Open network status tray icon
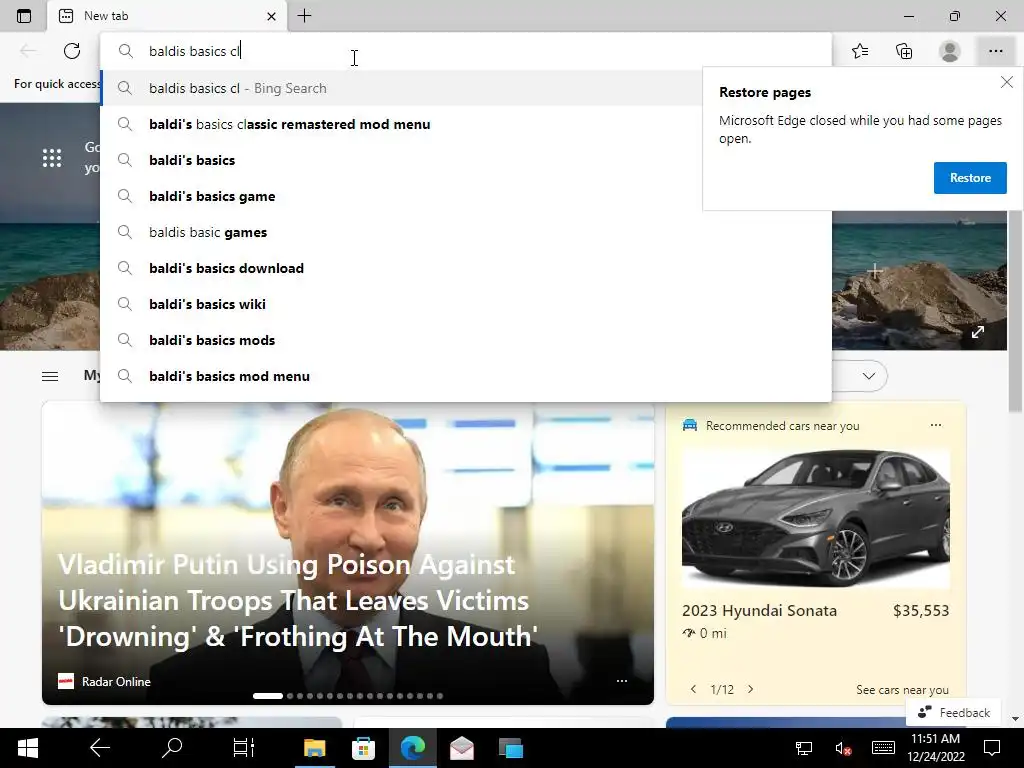Screen dimensions: 1024x768 click(803, 748)
